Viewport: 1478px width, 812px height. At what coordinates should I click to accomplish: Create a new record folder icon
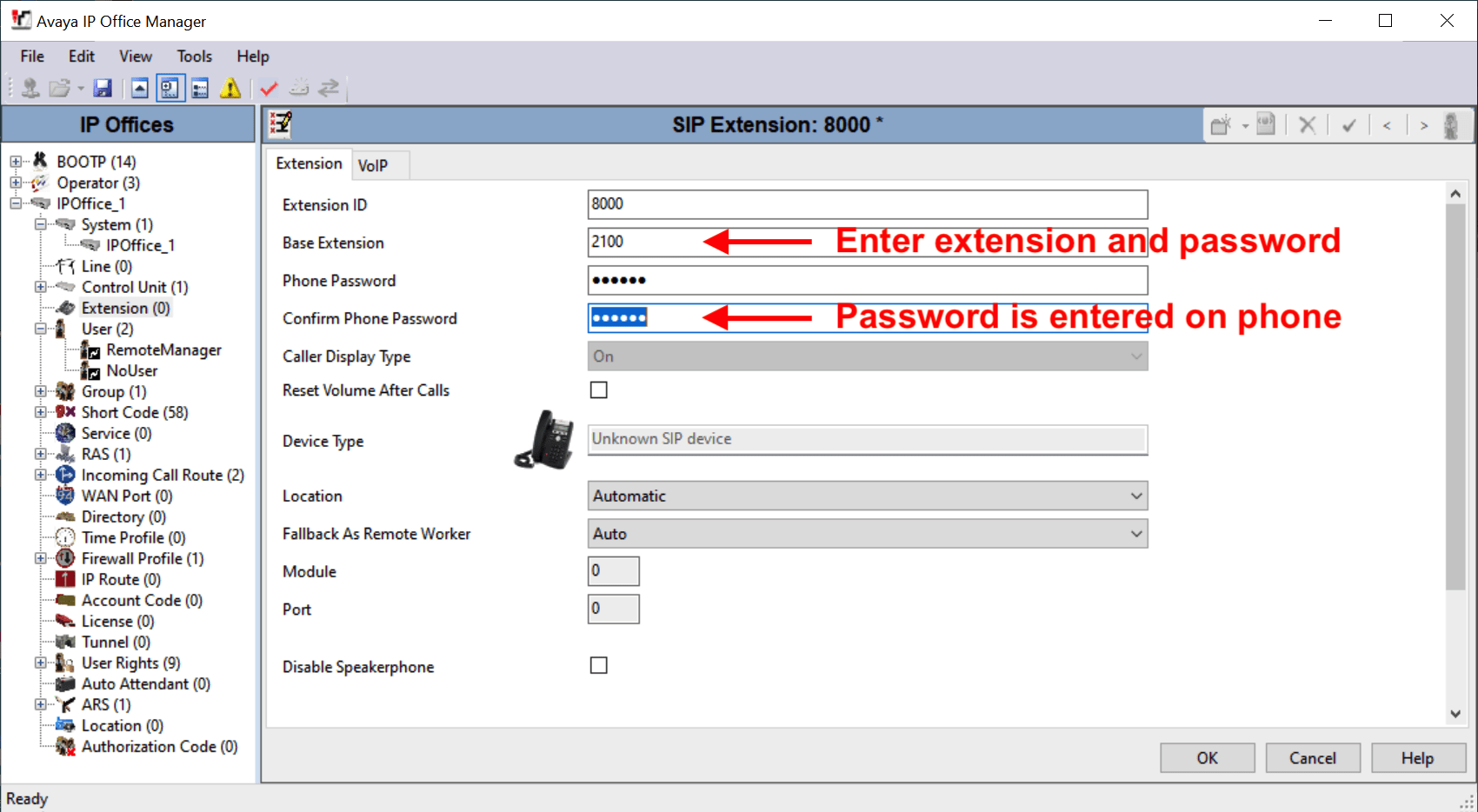[1222, 125]
